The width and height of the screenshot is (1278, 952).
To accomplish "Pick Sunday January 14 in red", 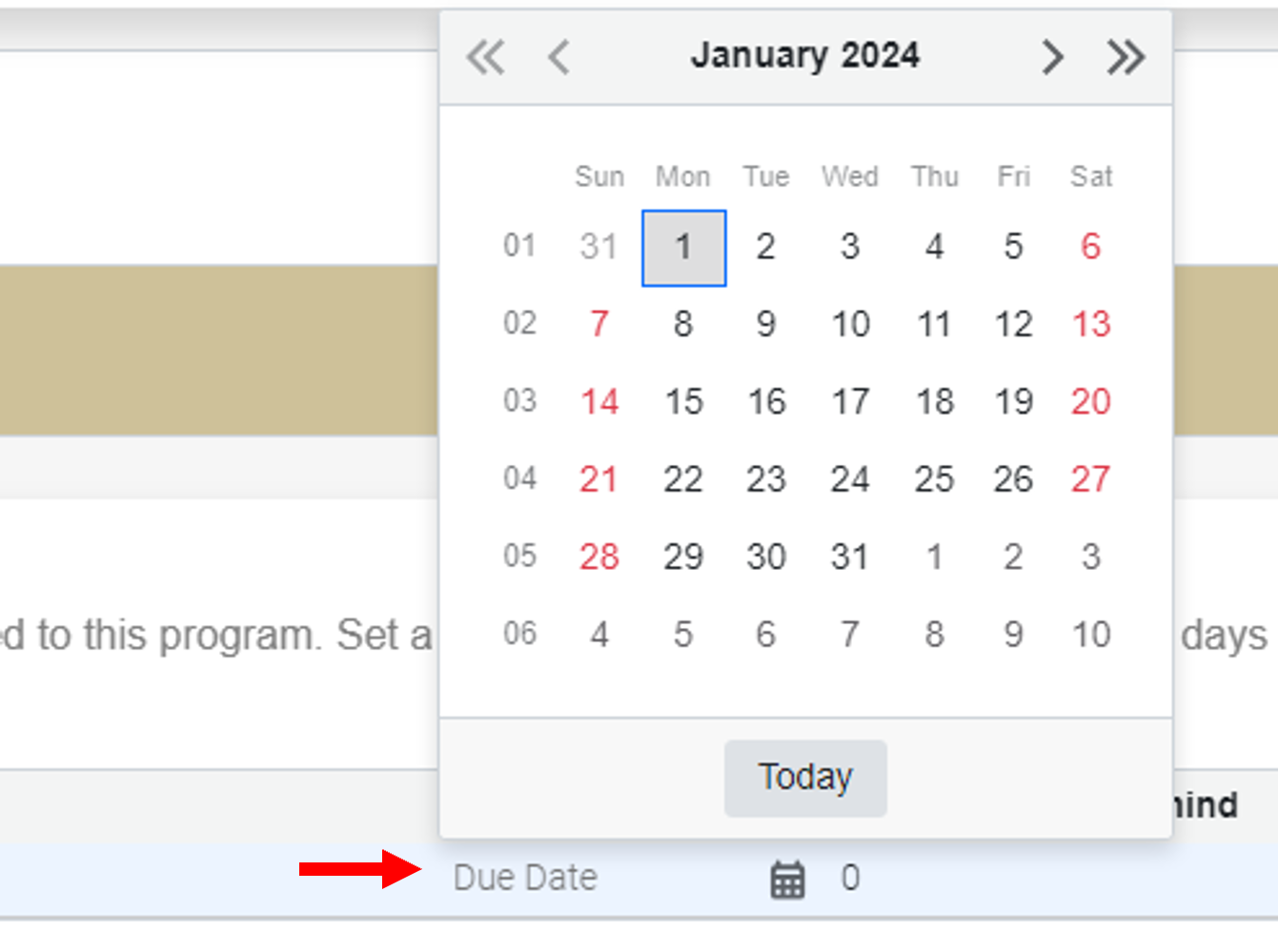I will pos(598,401).
